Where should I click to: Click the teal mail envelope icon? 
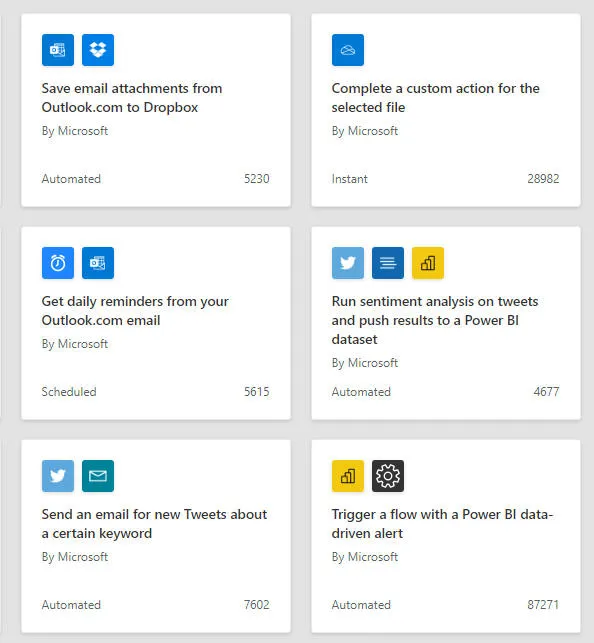(98, 476)
